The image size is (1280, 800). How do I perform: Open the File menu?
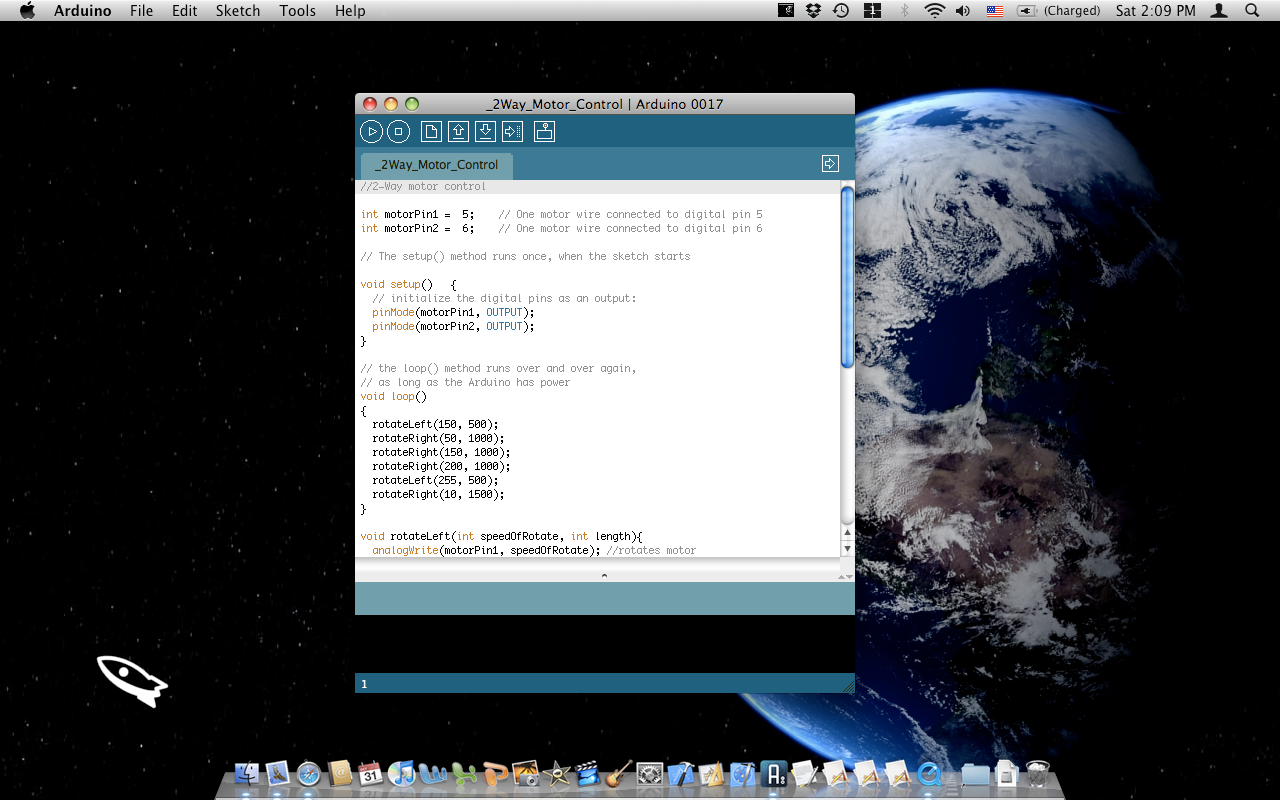(x=142, y=11)
